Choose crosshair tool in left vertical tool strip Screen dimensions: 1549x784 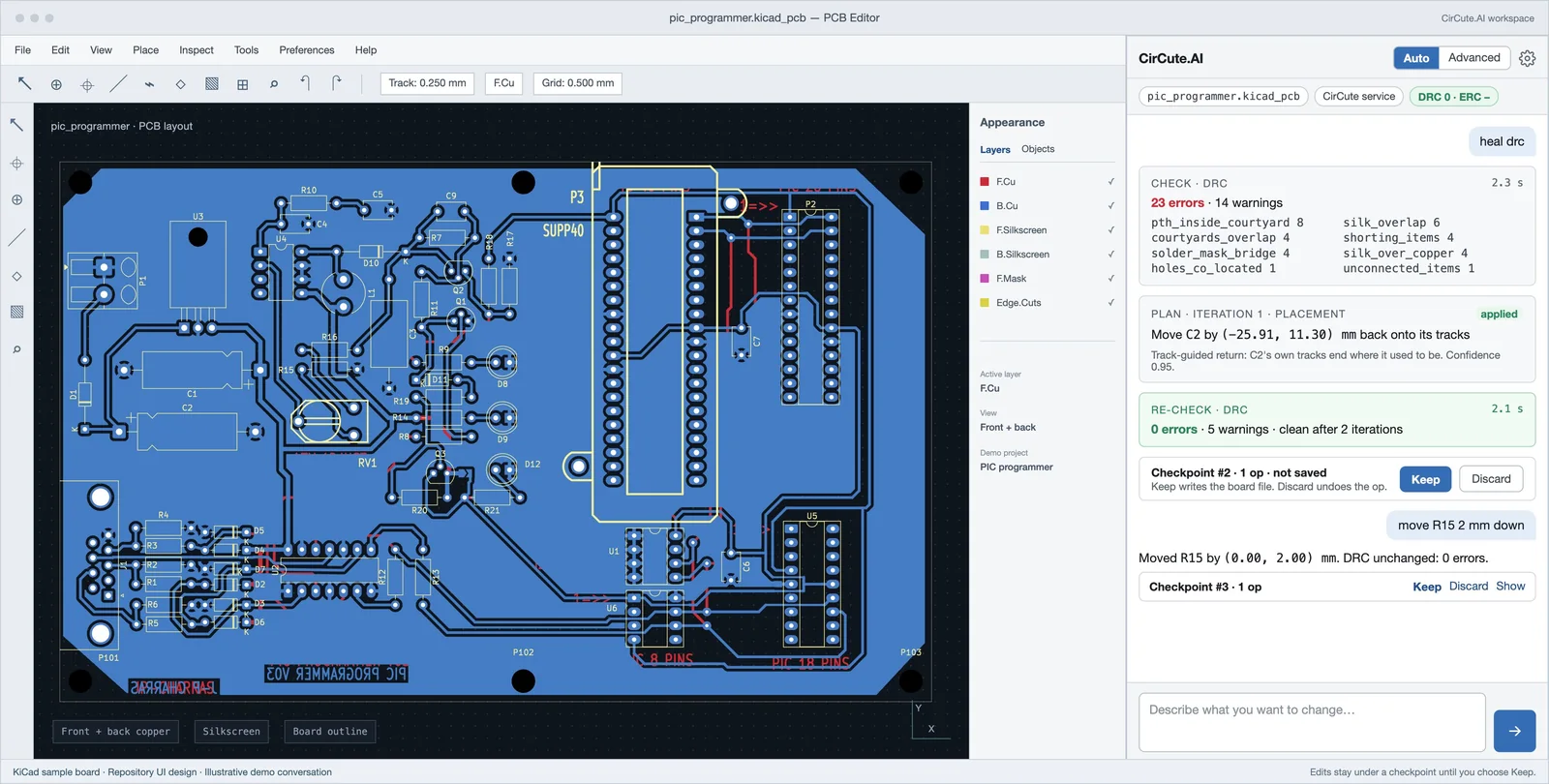(16, 164)
